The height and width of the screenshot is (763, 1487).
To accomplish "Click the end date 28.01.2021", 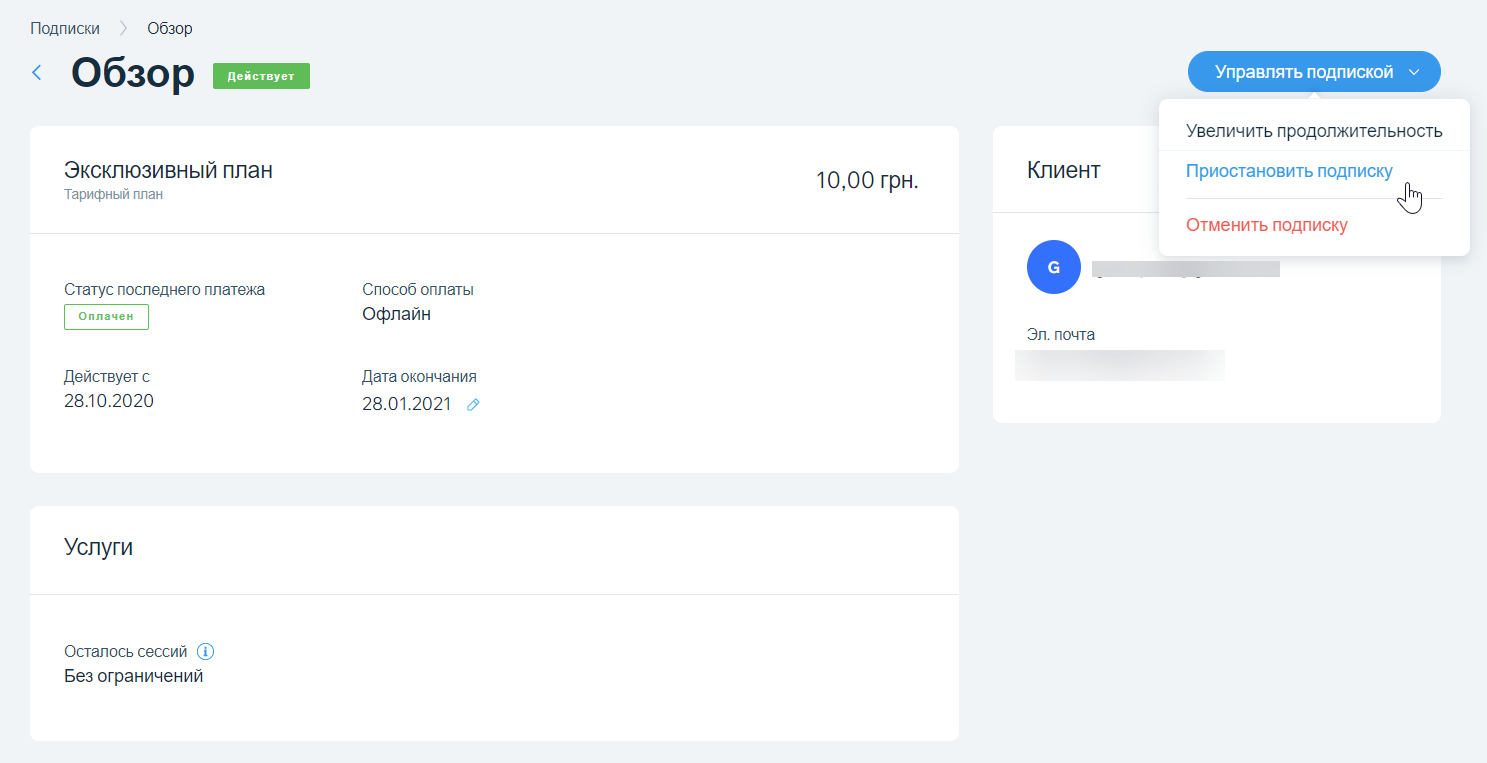I will point(407,404).
